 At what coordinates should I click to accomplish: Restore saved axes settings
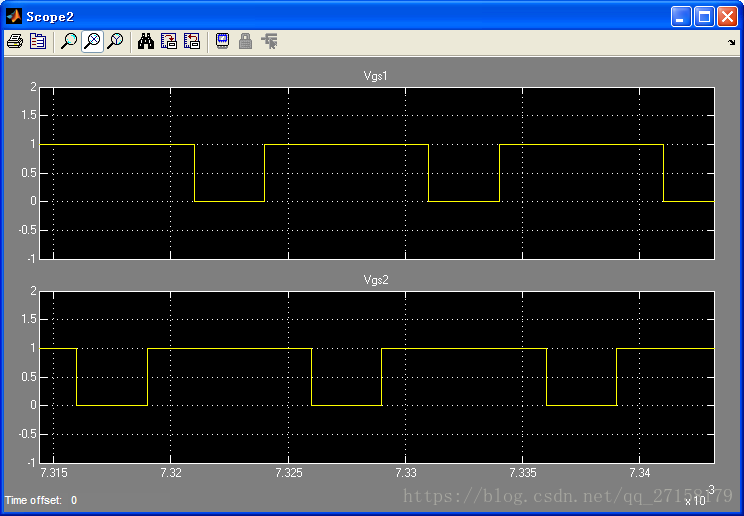[192, 42]
